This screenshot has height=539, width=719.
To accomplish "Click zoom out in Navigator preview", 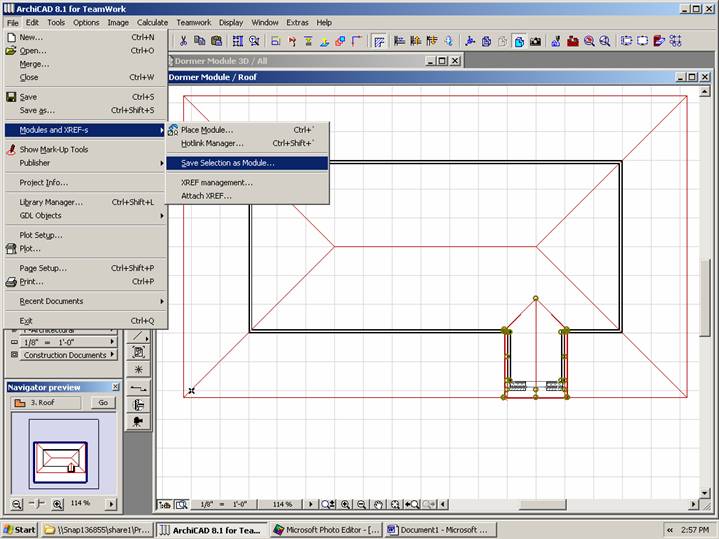I will [x=17, y=504].
